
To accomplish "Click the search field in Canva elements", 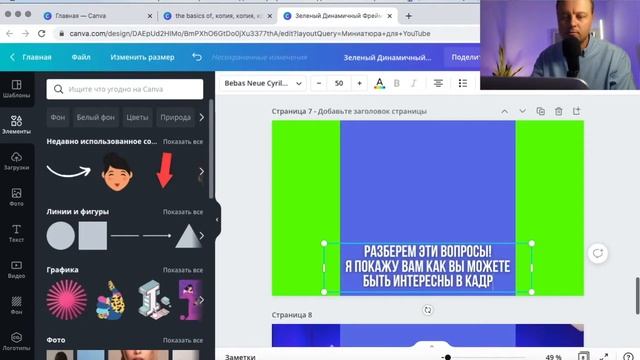I will (124, 89).
